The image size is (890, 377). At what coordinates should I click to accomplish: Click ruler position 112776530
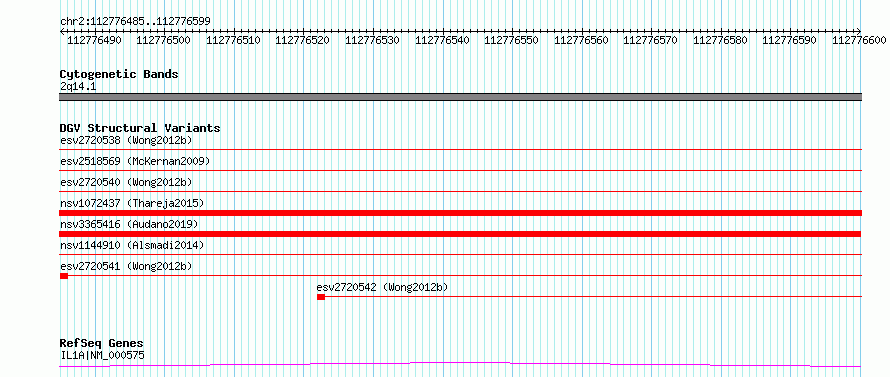click(x=372, y=40)
